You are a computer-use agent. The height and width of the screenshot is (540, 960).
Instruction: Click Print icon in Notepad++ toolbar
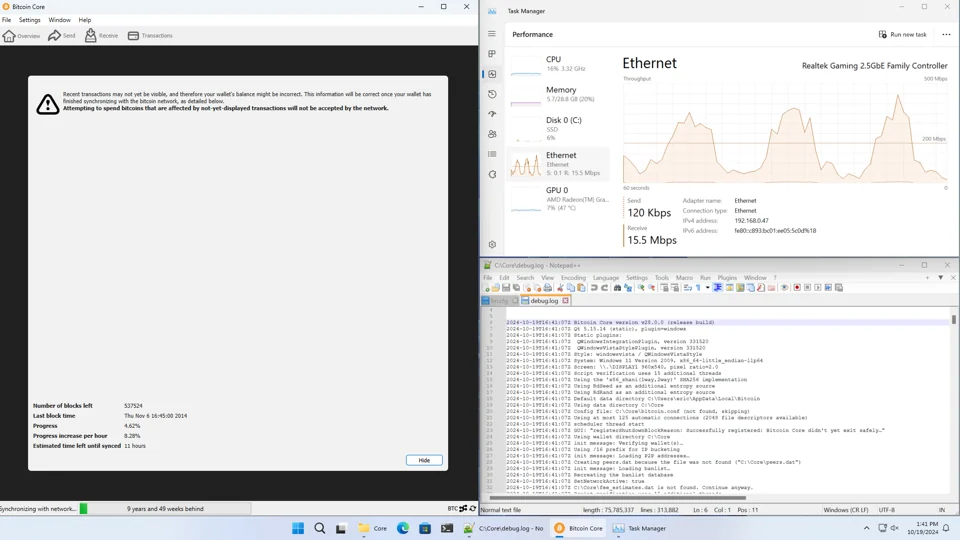pos(548,288)
